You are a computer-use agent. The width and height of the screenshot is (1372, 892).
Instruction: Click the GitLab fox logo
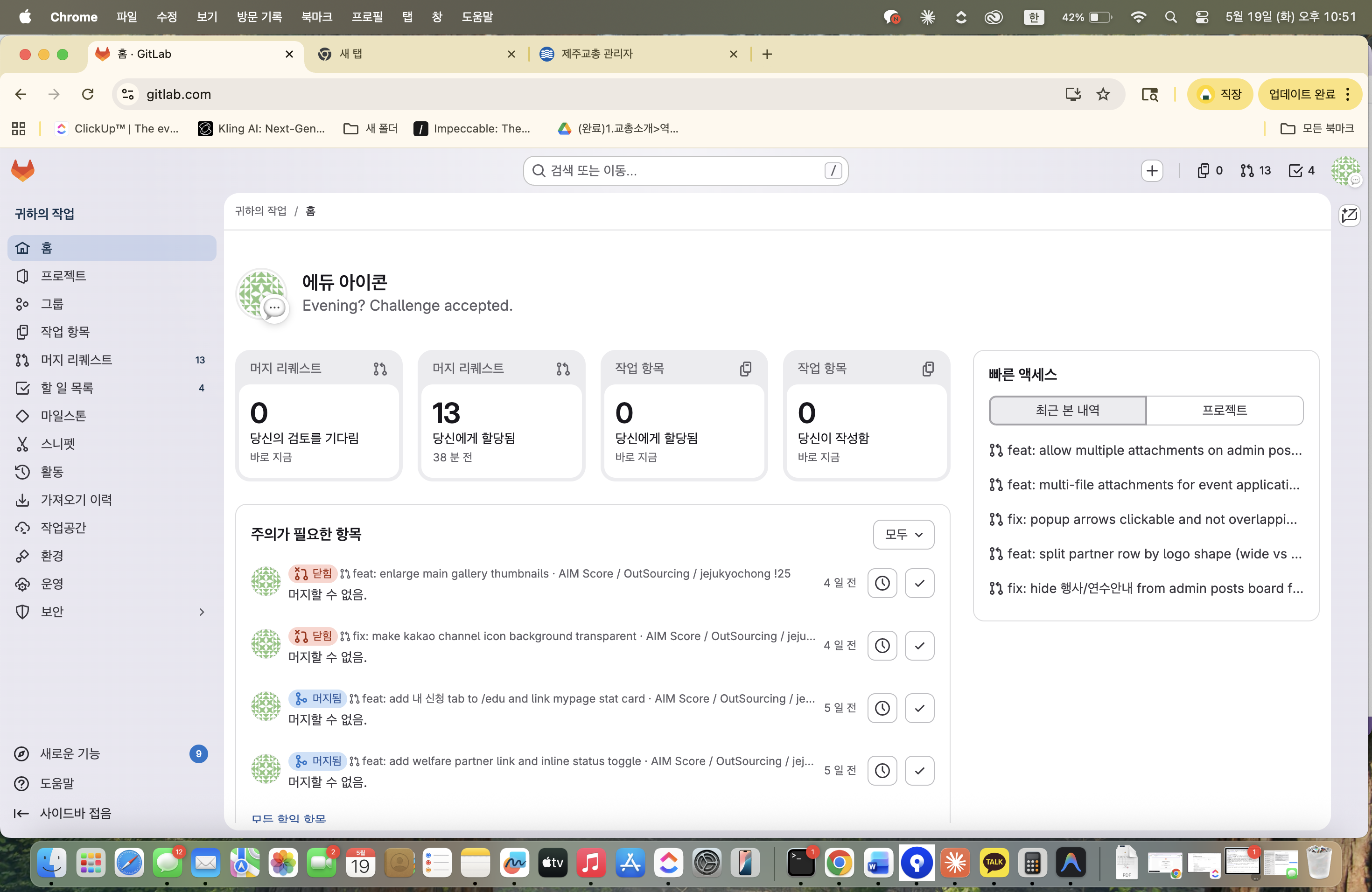23,171
